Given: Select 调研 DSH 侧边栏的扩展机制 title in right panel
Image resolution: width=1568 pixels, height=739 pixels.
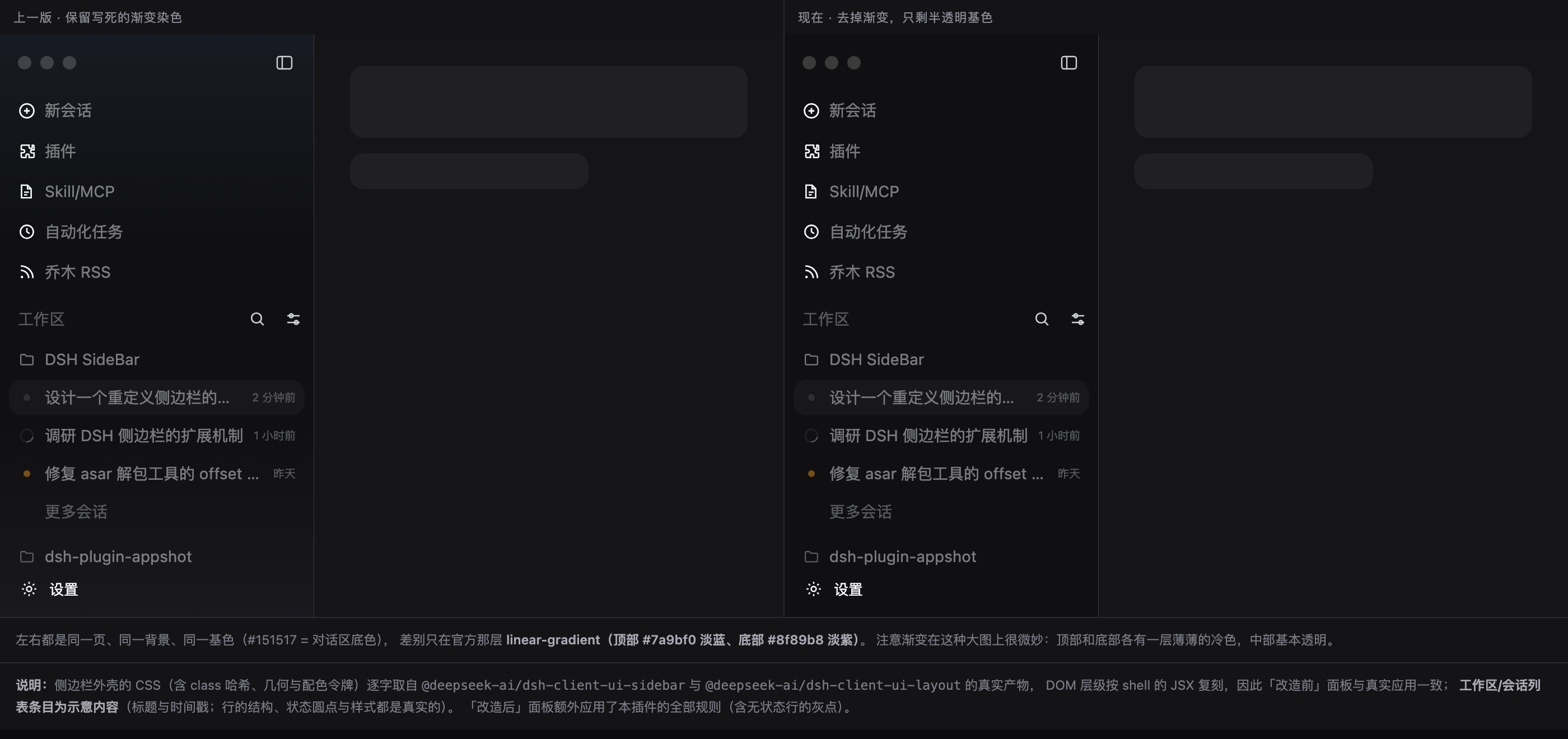Looking at the screenshot, I should (928, 436).
